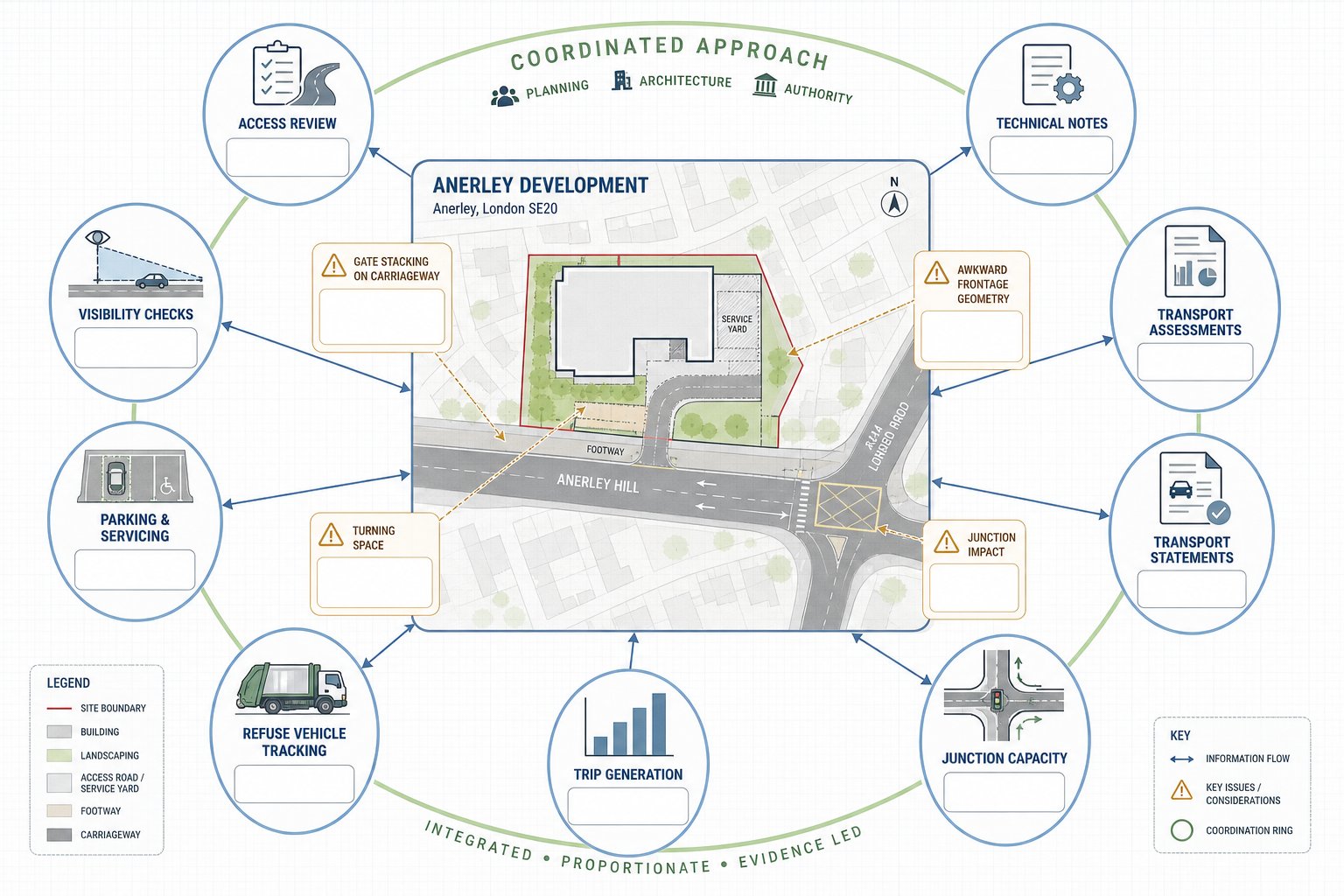The width and height of the screenshot is (1344, 896).
Task: Click the green Landscaping legend swatch
Action: tap(59, 755)
